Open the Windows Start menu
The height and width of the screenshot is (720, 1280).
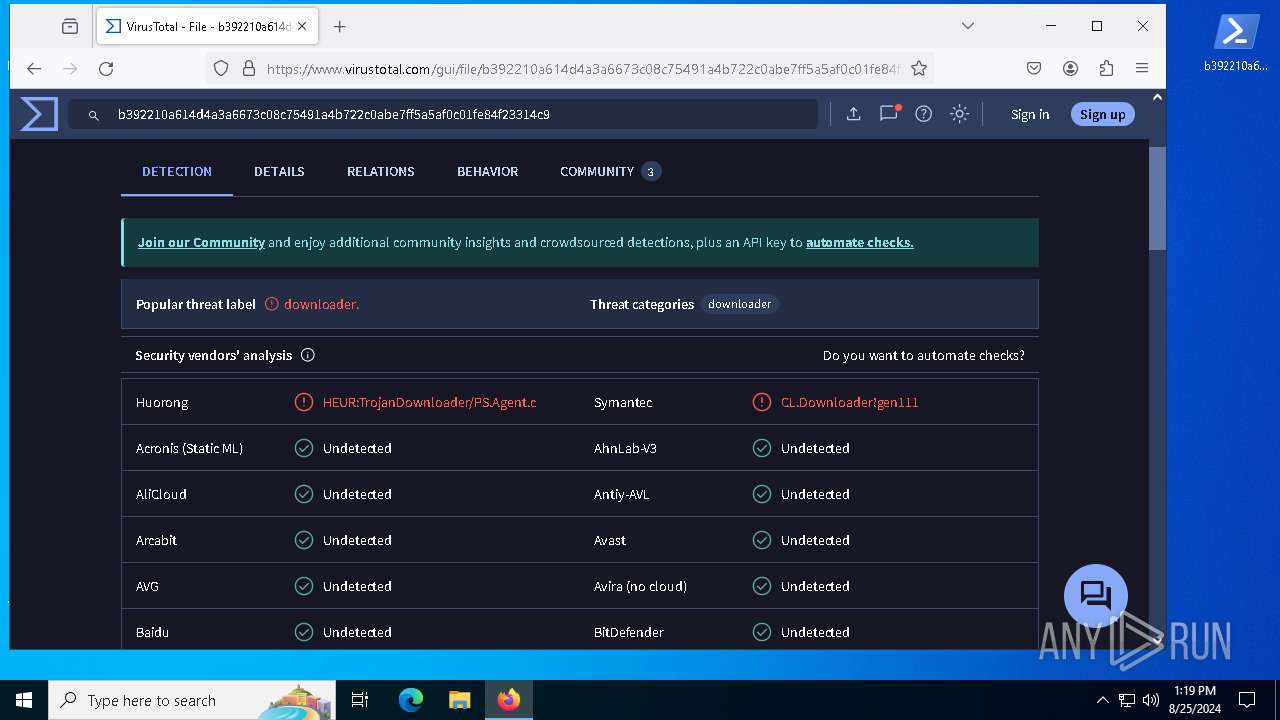pyautogui.click(x=24, y=700)
